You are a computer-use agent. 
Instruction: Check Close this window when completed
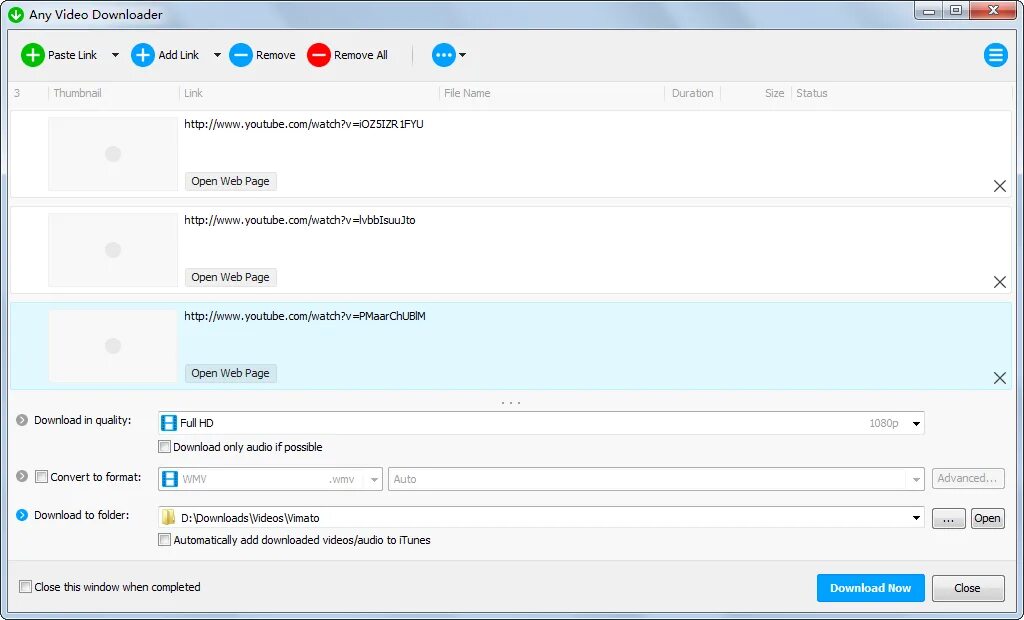point(25,587)
